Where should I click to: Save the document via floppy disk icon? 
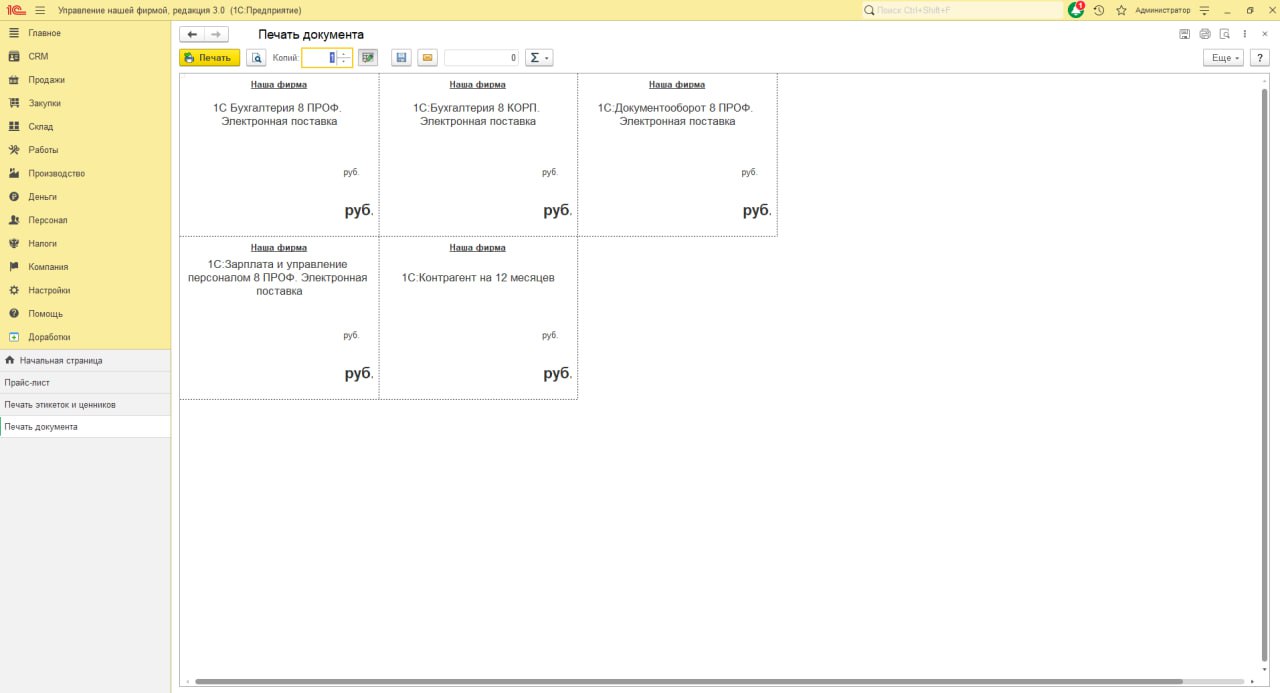[x=401, y=58]
